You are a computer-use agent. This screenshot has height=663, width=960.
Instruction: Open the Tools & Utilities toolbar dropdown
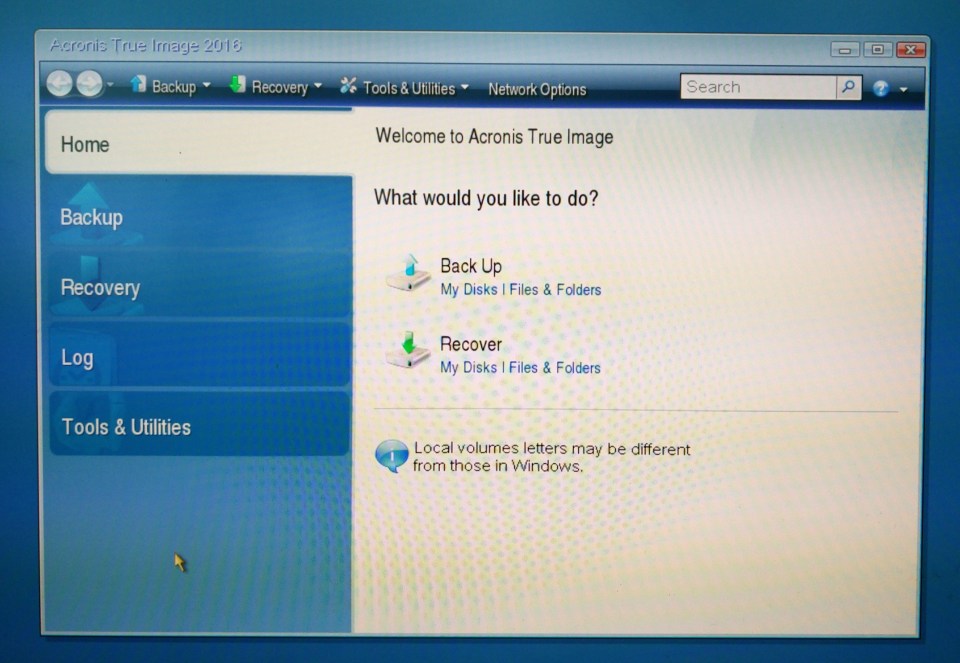point(464,88)
